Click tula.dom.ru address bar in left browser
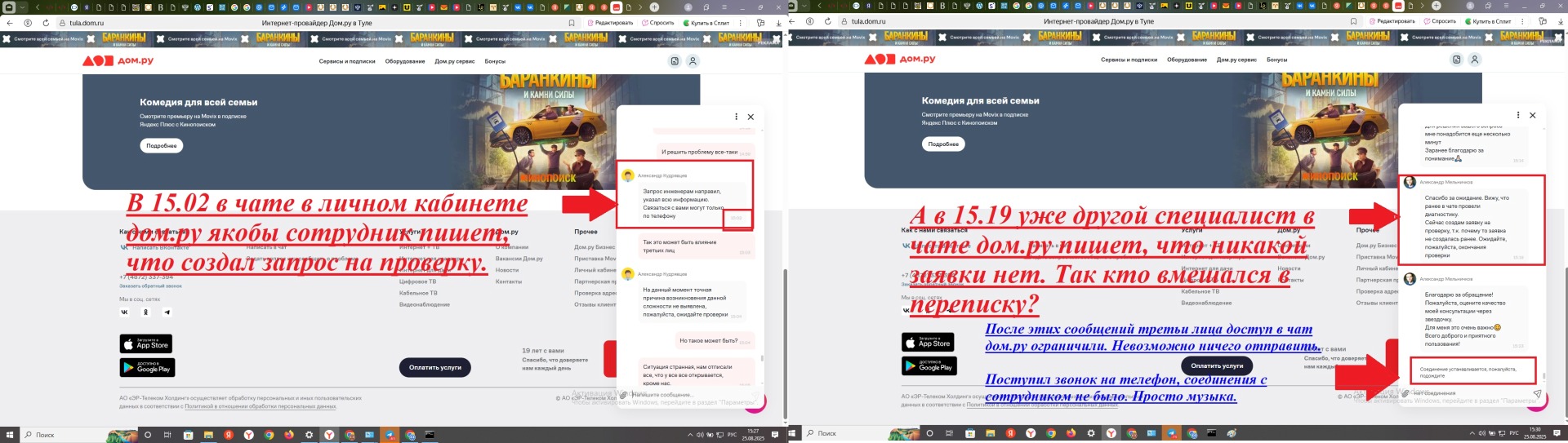Screen dimensions: 1568x443 pos(87,23)
